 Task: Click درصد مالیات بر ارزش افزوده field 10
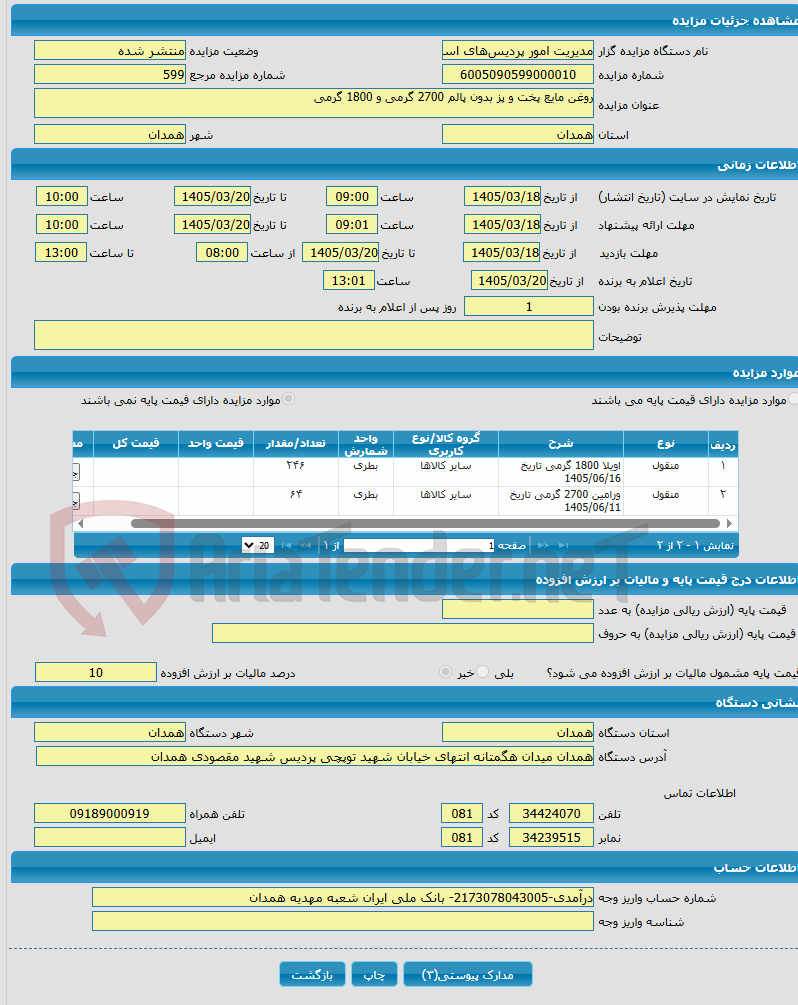click(96, 672)
